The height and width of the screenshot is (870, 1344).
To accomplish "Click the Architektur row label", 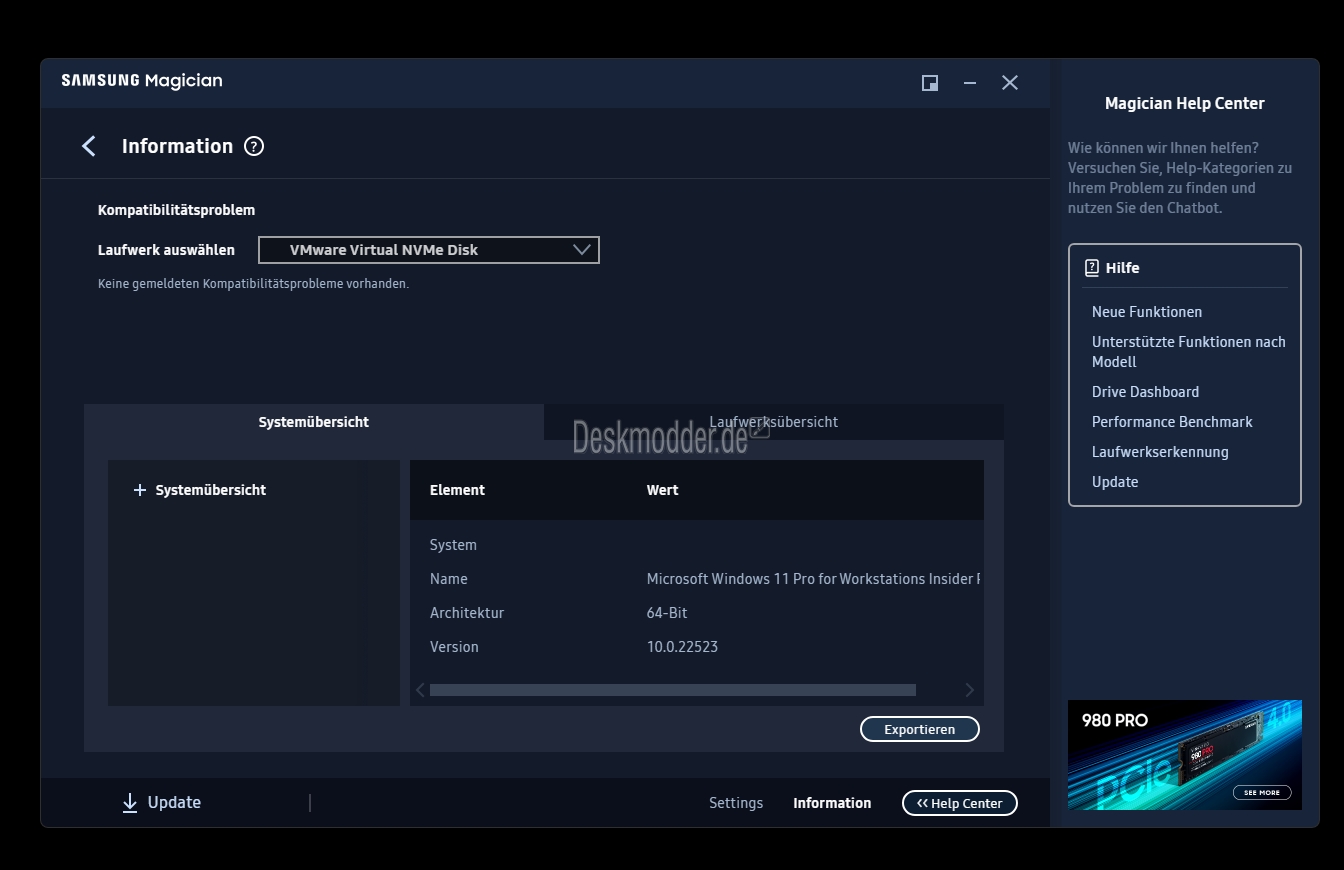I will 467,613.
